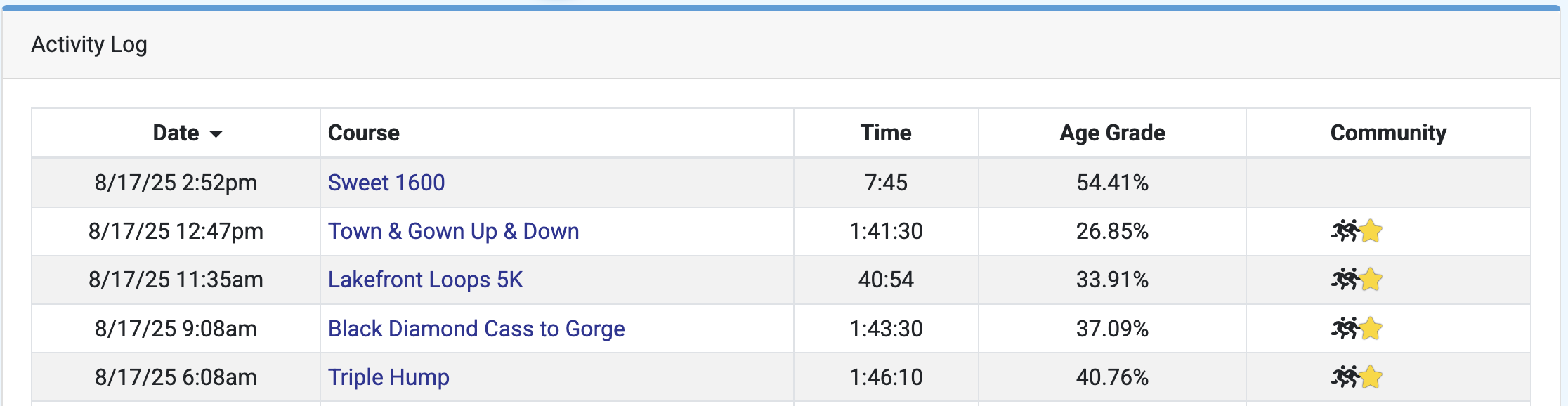The image size is (1568, 406).
Task: Open the Triple Hump course link
Action: tap(388, 377)
